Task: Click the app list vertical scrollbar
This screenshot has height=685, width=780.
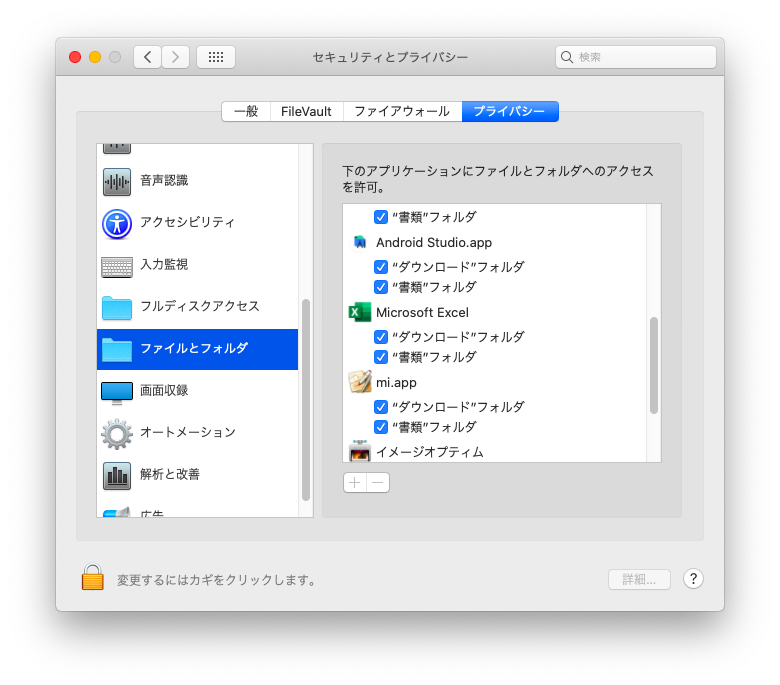Action: click(654, 365)
